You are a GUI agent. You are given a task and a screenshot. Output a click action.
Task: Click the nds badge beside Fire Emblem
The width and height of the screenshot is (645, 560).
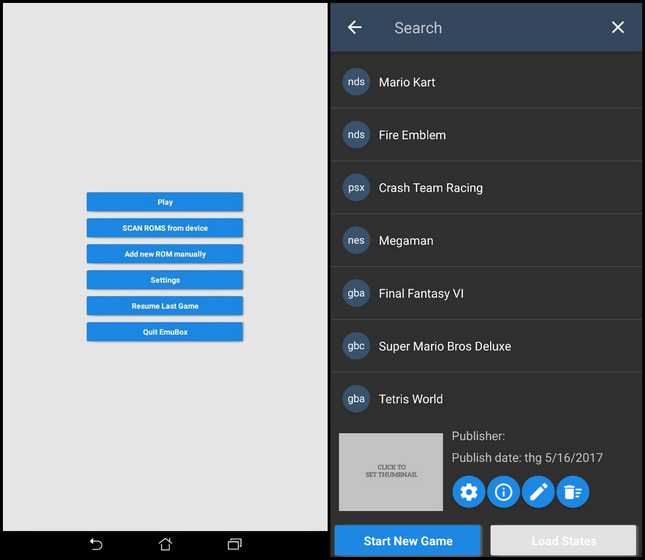356,135
